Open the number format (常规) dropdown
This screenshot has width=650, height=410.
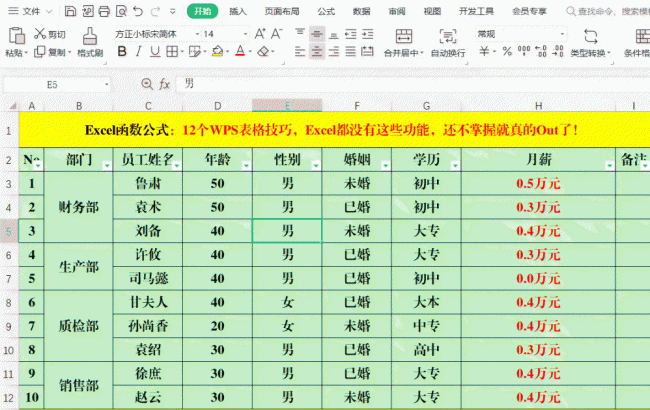[x=562, y=34]
